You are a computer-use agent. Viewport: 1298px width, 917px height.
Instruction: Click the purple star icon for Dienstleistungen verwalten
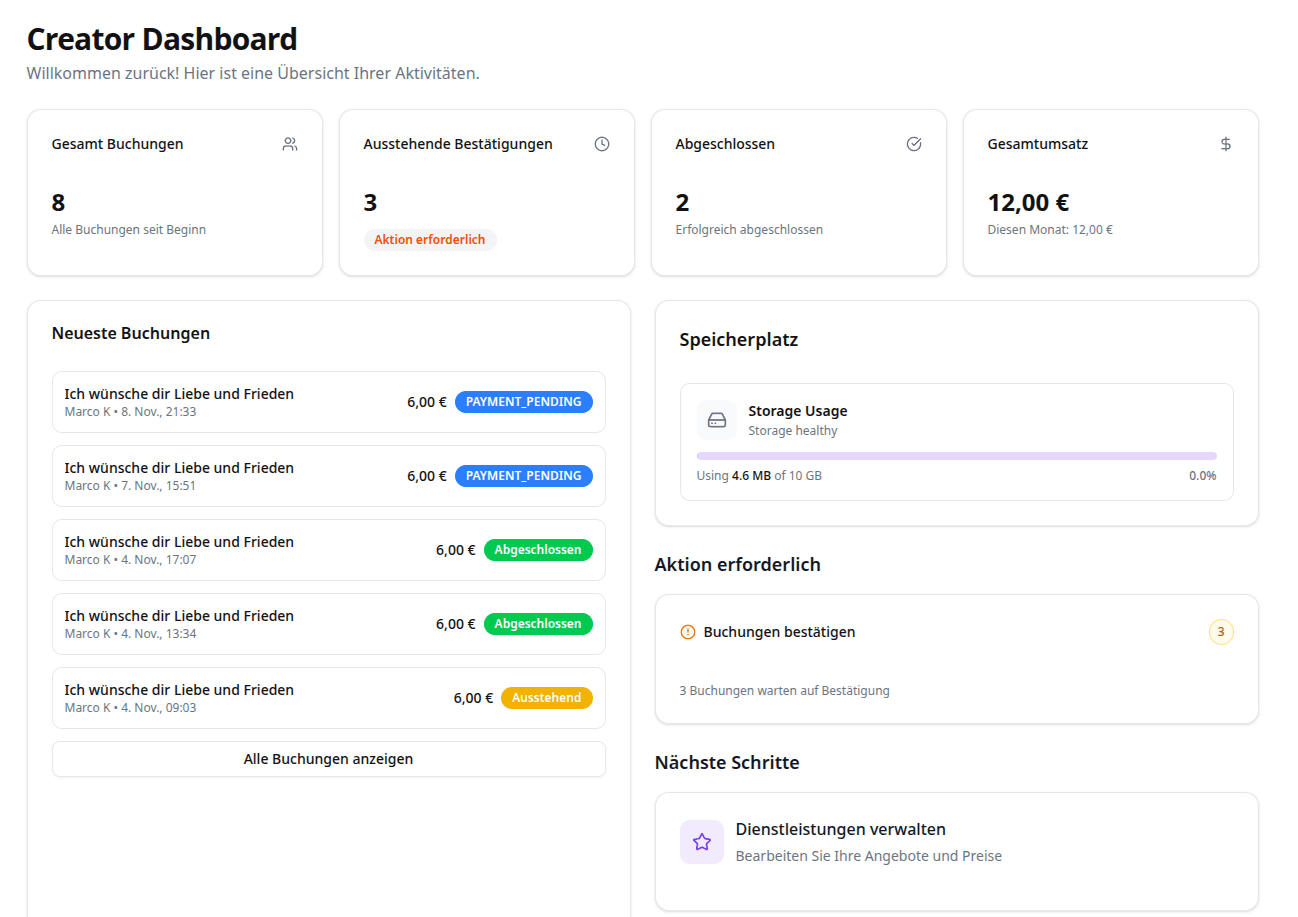click(702, 842)
